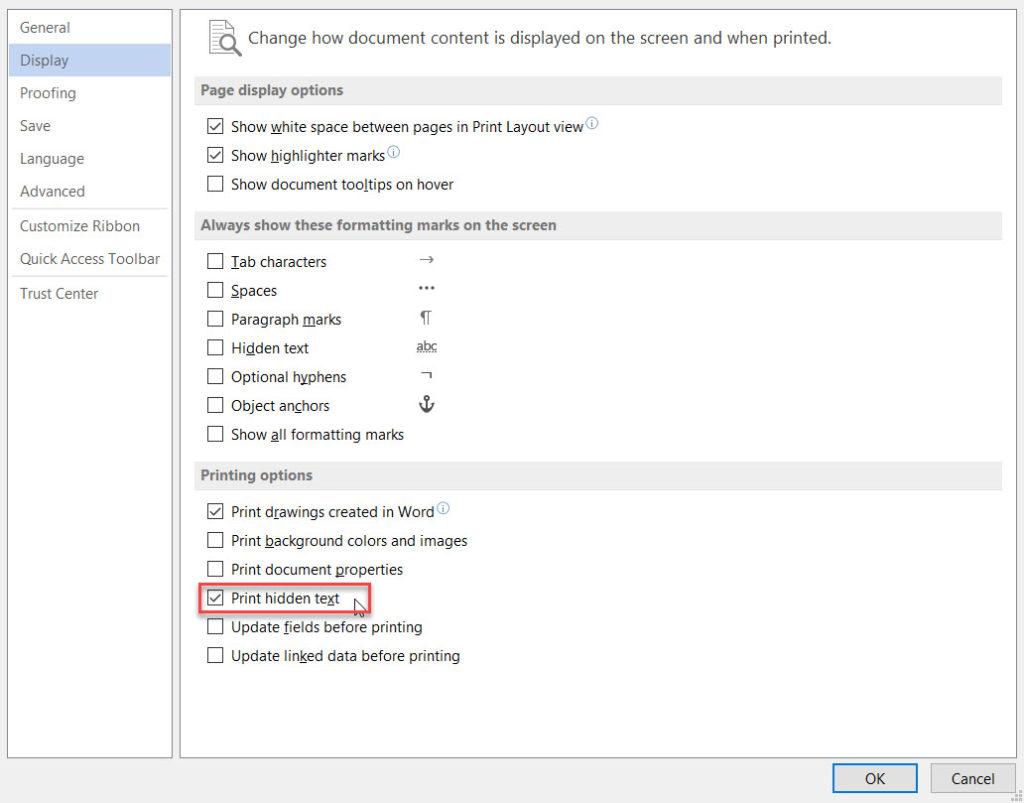
Task: Select Customize Ribbon in sidebar
Action: [x=80, y=226]
